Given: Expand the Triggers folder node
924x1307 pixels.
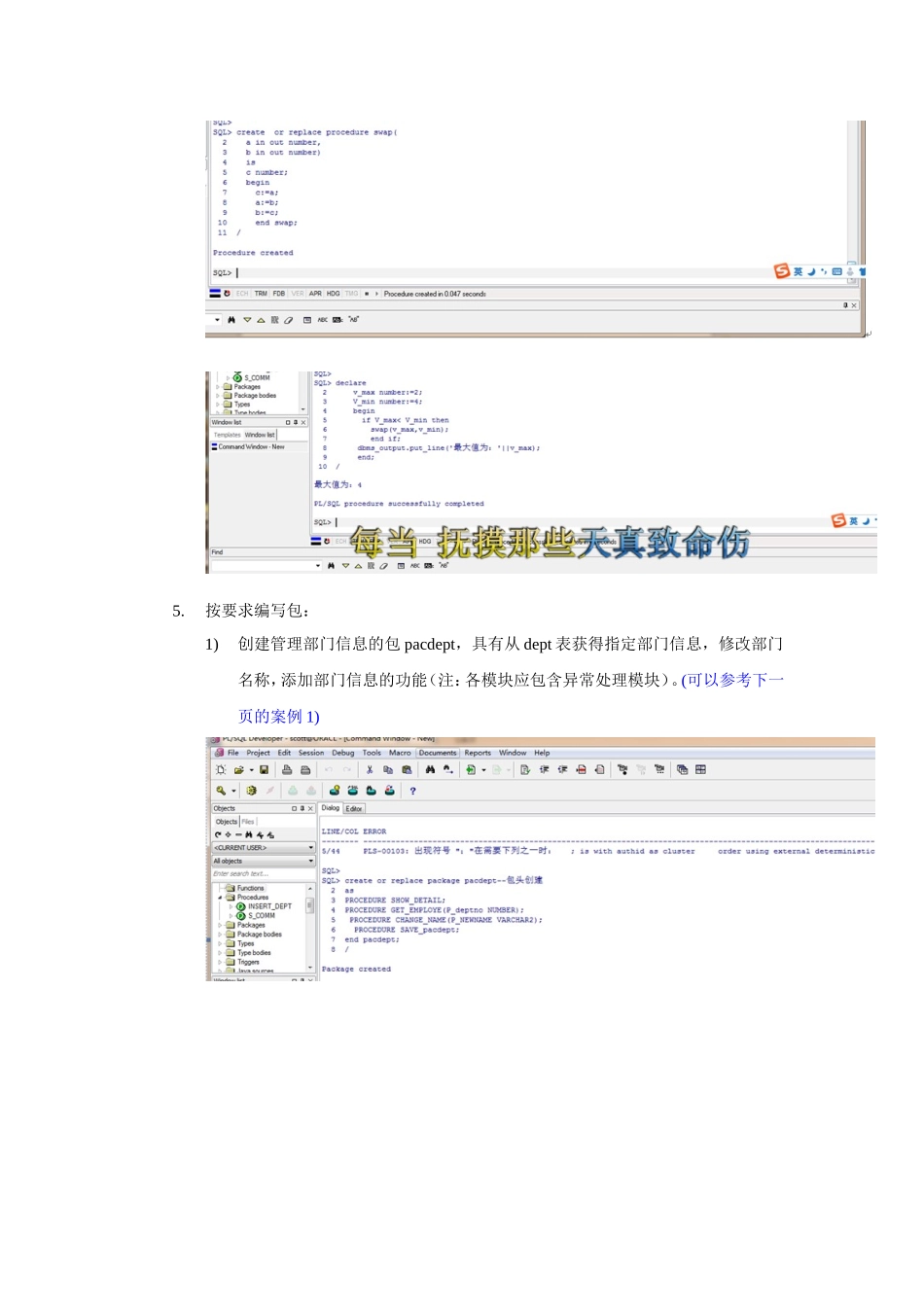Looking at the screenshot, I should click(220, 962).
